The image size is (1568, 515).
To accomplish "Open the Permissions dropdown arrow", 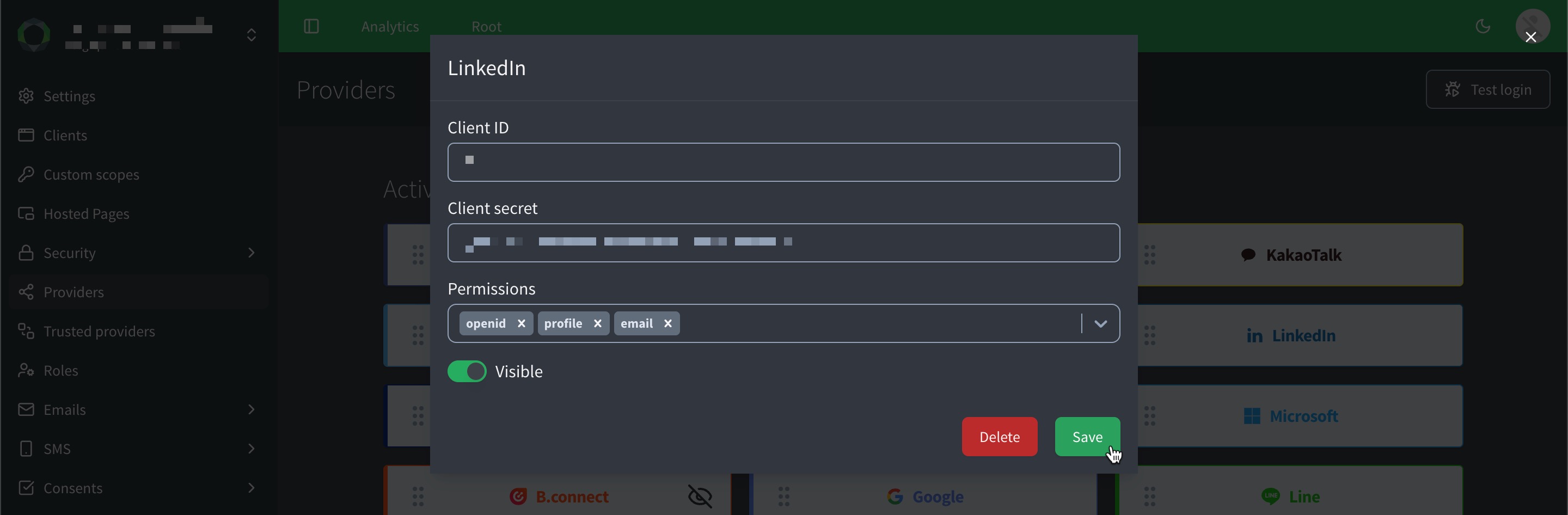I will point(1100,323).
